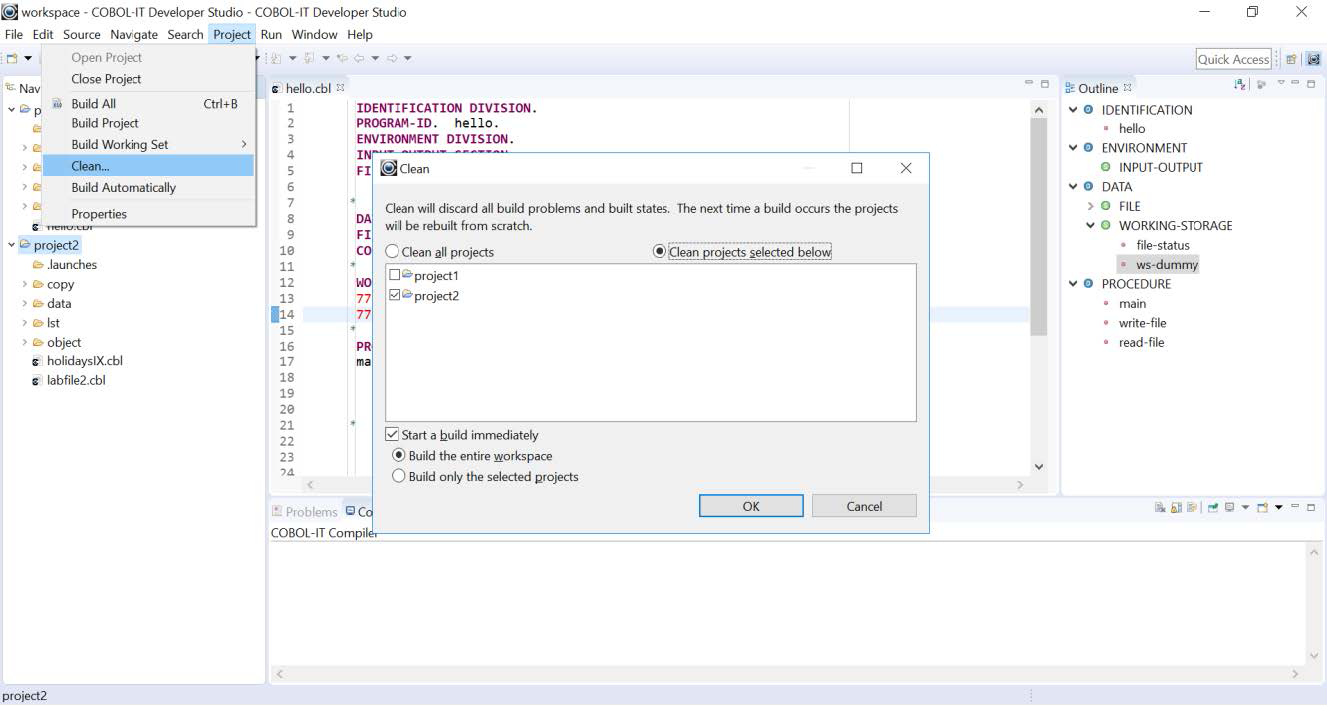Choose Build only the selected projects
1327x707 pixels.
tap(399, 477)
